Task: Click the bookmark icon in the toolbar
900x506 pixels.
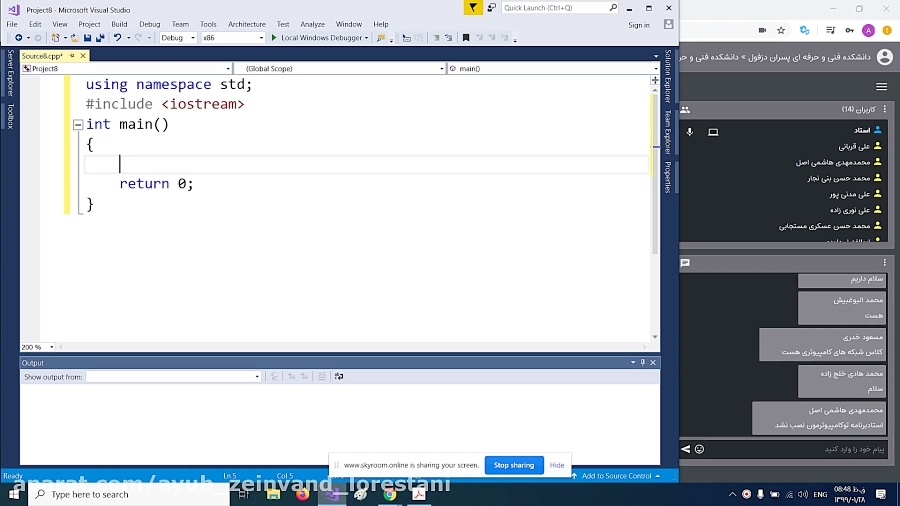Action: (x=466, y=38)
